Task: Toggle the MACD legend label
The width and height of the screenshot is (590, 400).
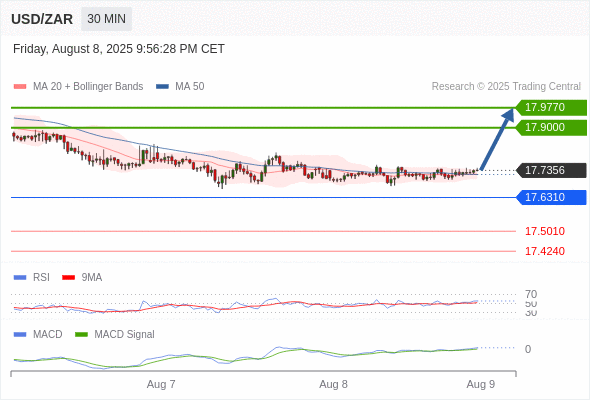Action: [48, 334]
